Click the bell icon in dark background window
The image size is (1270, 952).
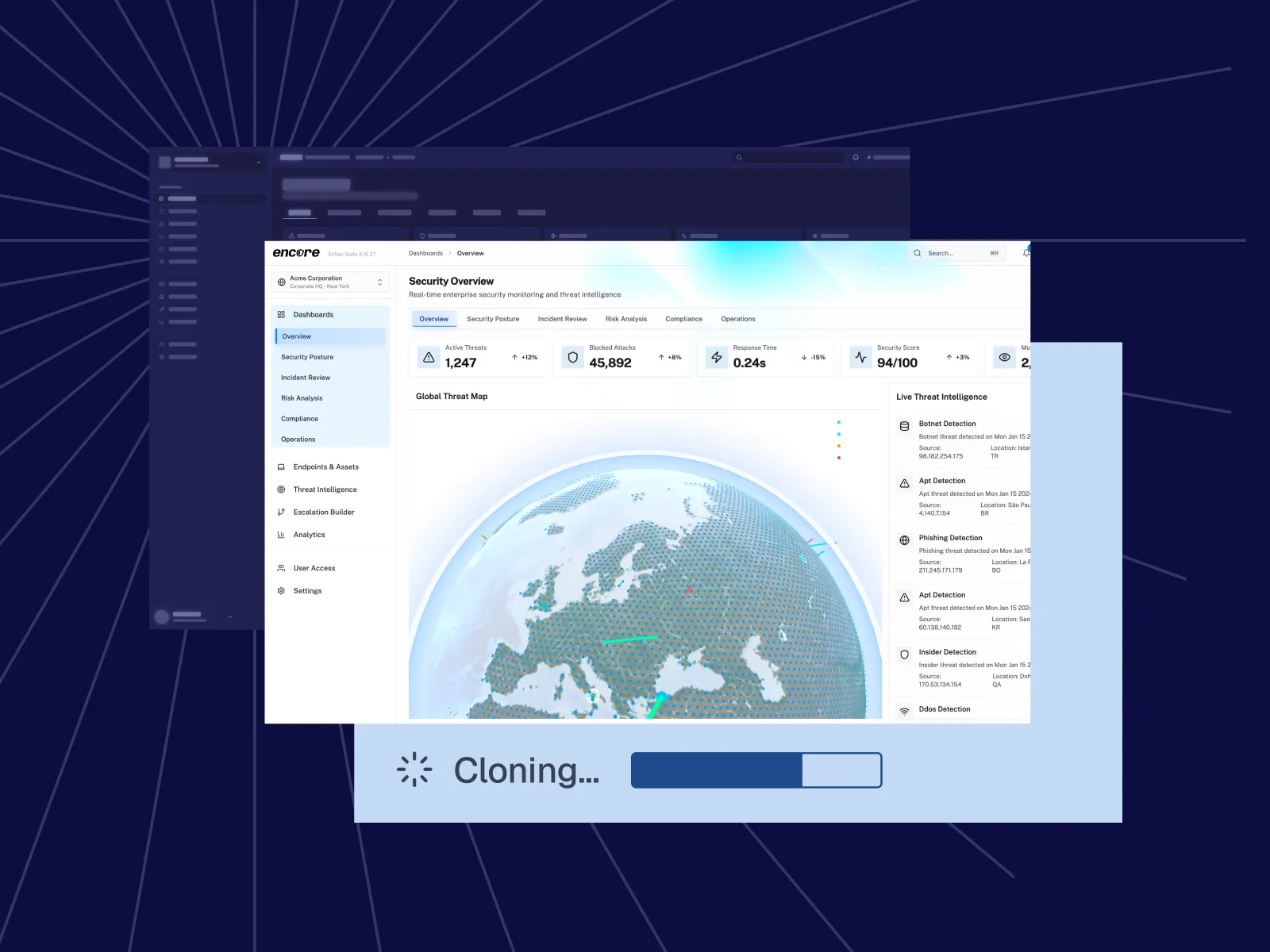point(856,157)
